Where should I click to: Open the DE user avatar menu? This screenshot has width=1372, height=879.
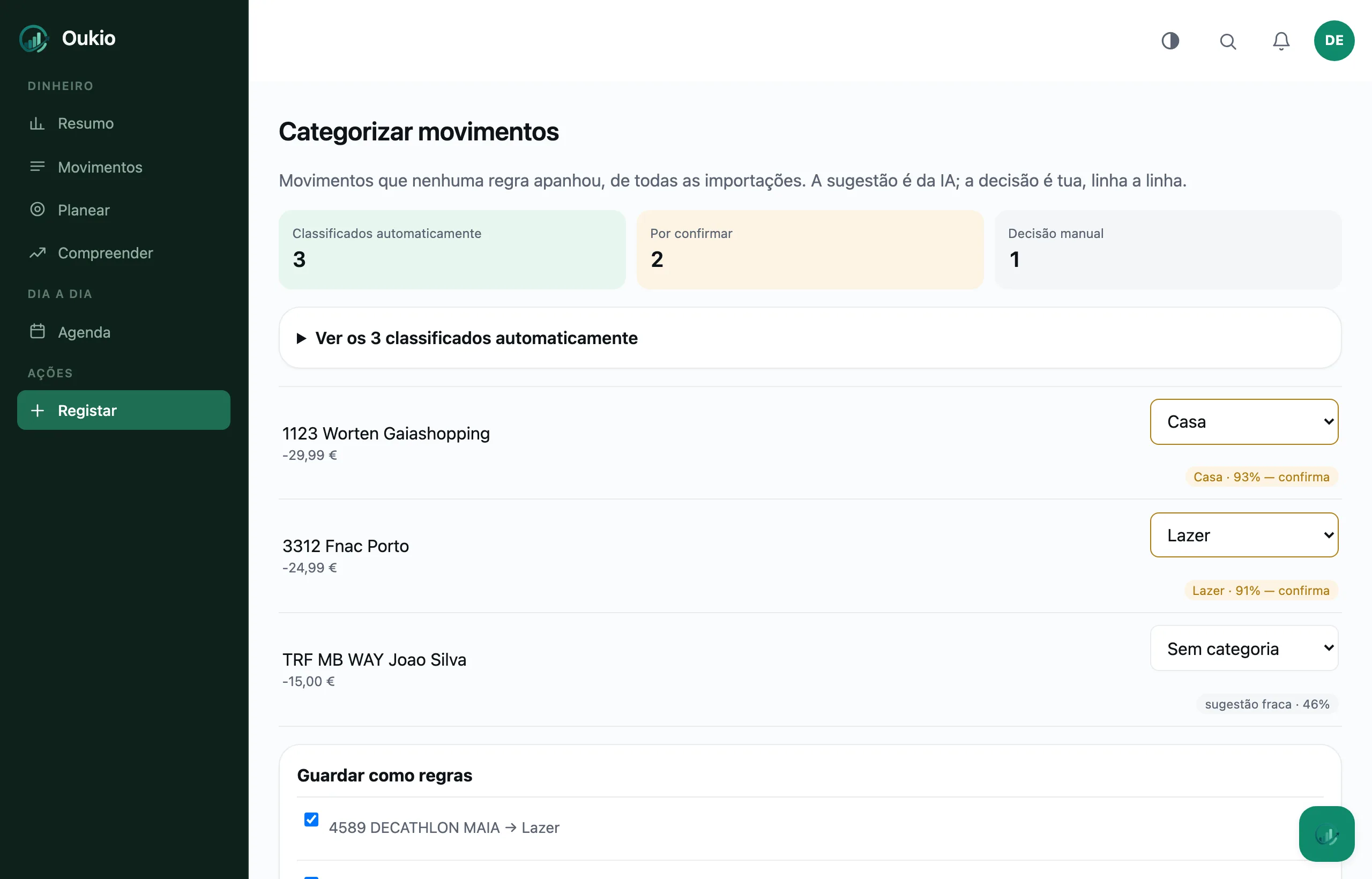[1334, 41]
